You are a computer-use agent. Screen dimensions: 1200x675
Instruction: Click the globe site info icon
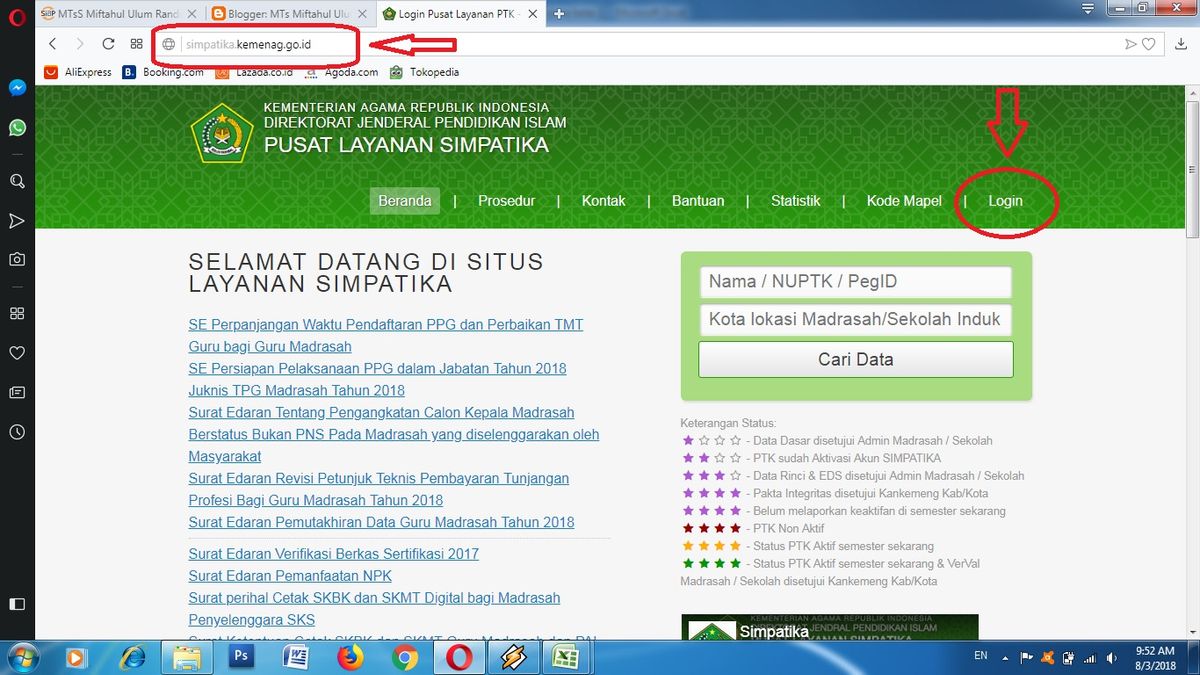[169, 44]
